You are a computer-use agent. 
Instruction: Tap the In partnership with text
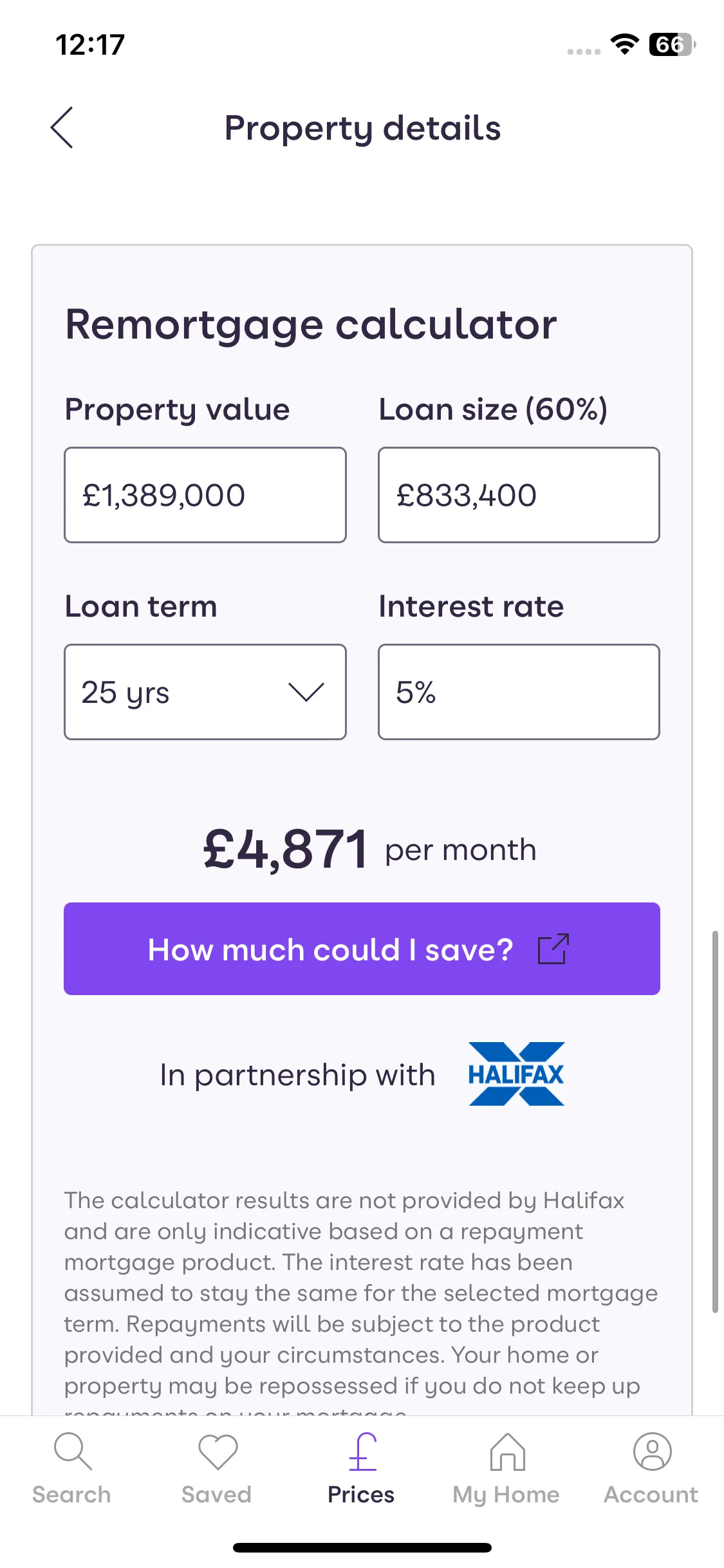[297, 1075]
